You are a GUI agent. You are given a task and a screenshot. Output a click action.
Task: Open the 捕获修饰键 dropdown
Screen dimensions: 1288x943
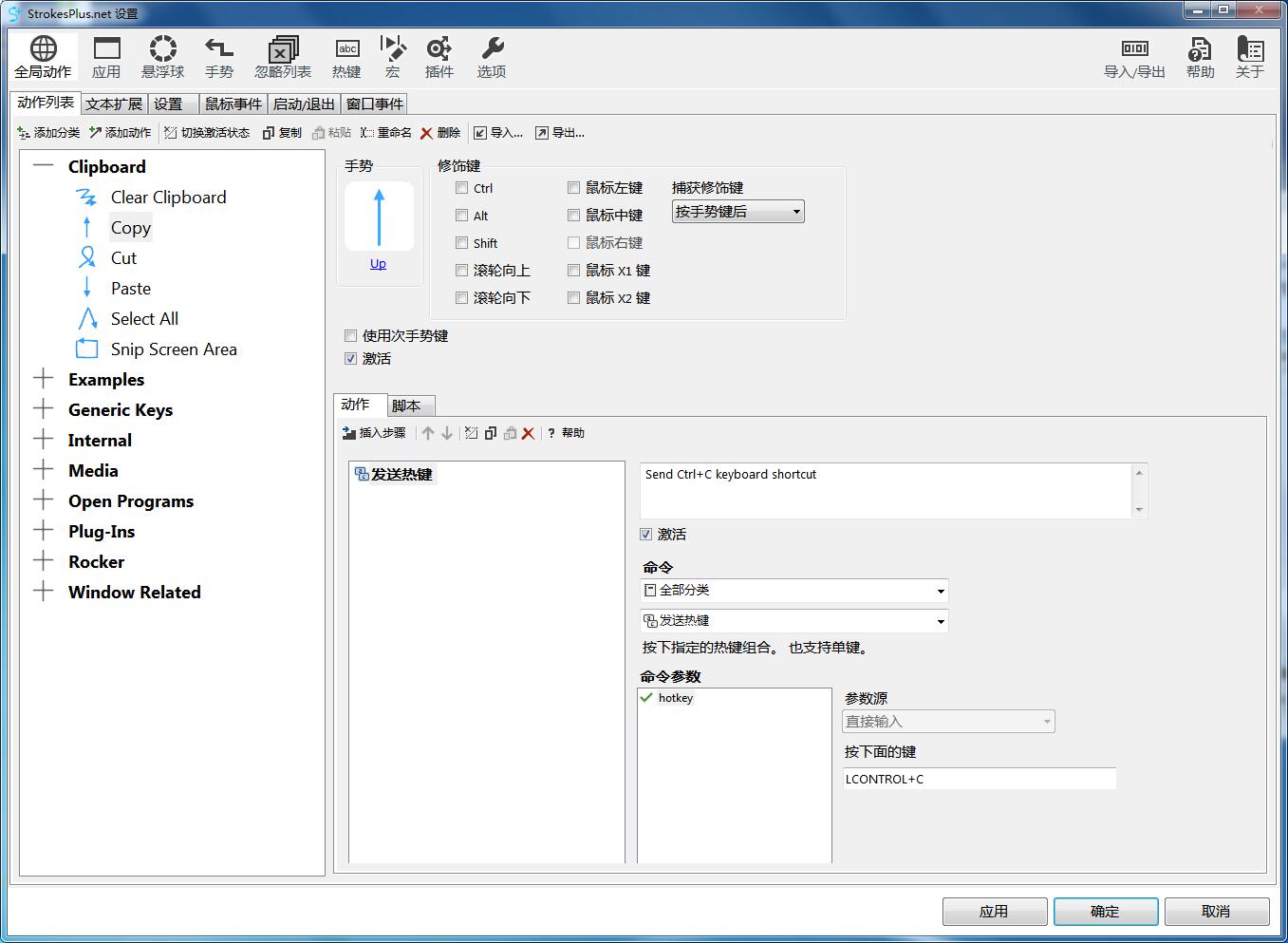pos(737,212)
